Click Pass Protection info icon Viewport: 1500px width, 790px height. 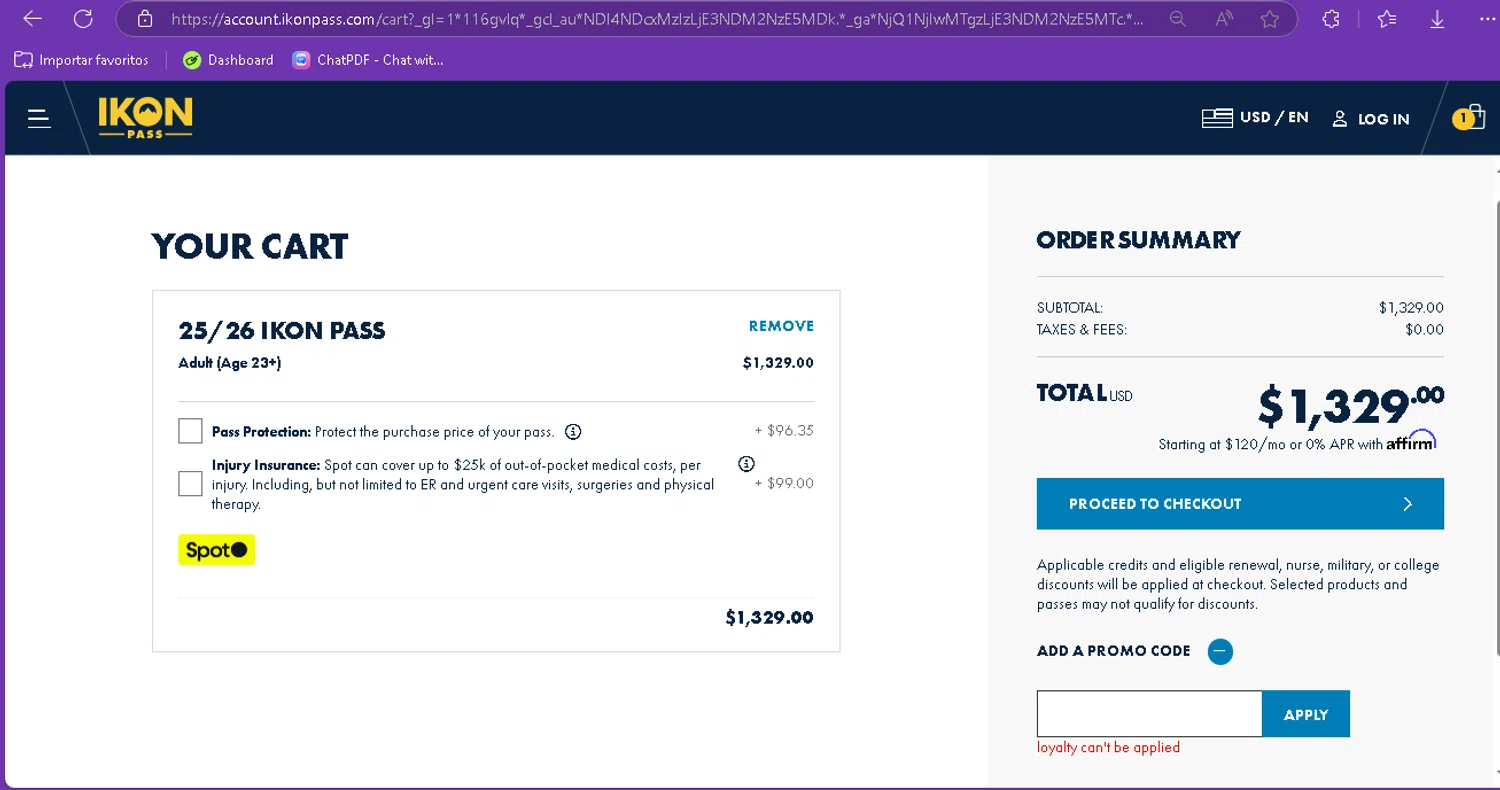(573, 432)
